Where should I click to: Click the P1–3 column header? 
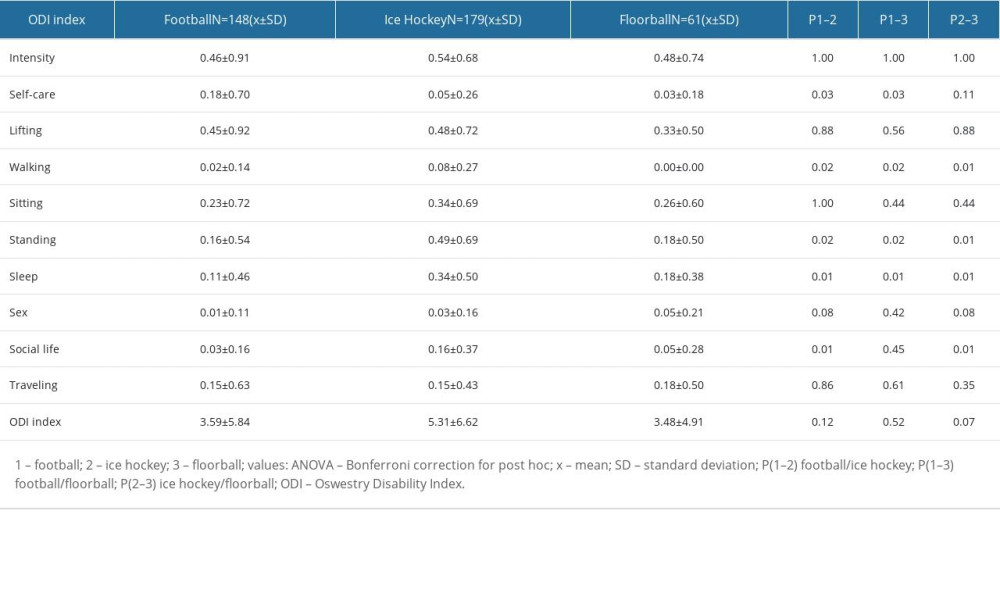click(x=892, y=19)
